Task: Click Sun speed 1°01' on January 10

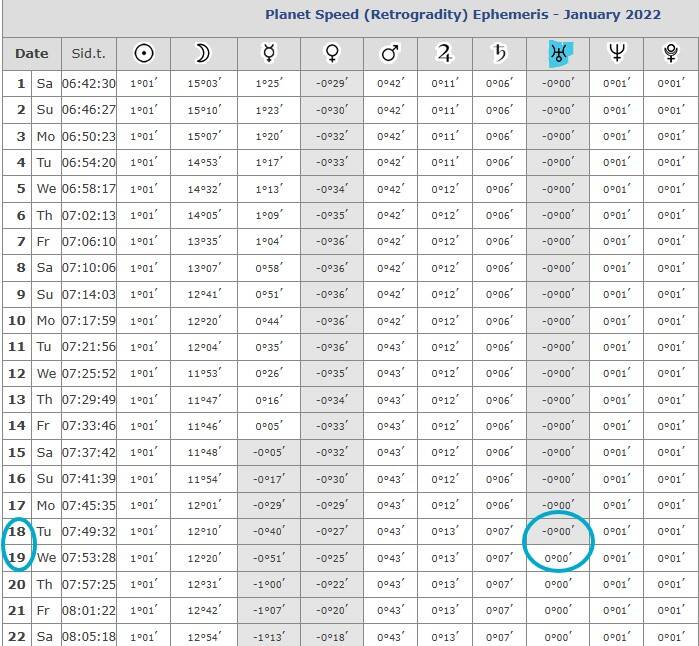Action: (144, 321)
